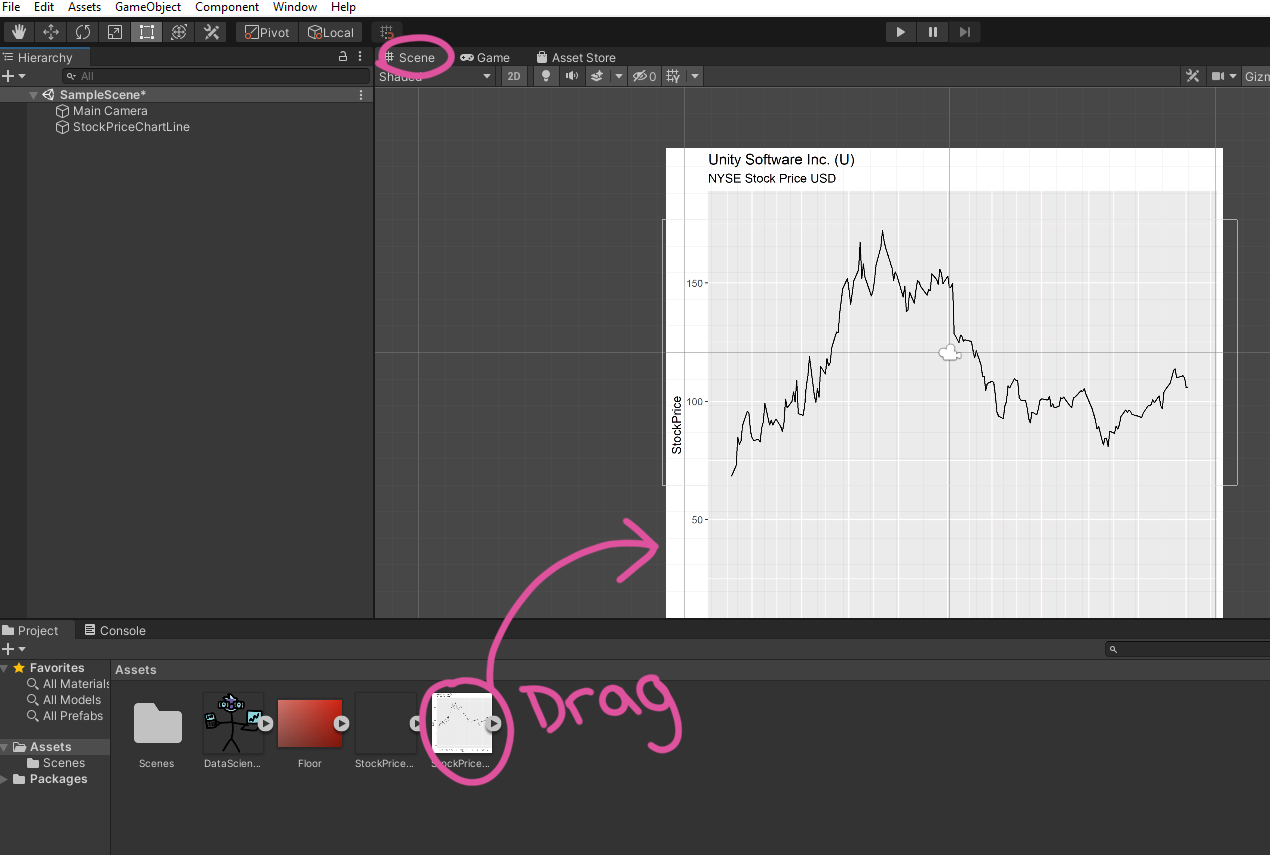Toggle Pivot handle position

pyautogui.click(x=267, y=32)
